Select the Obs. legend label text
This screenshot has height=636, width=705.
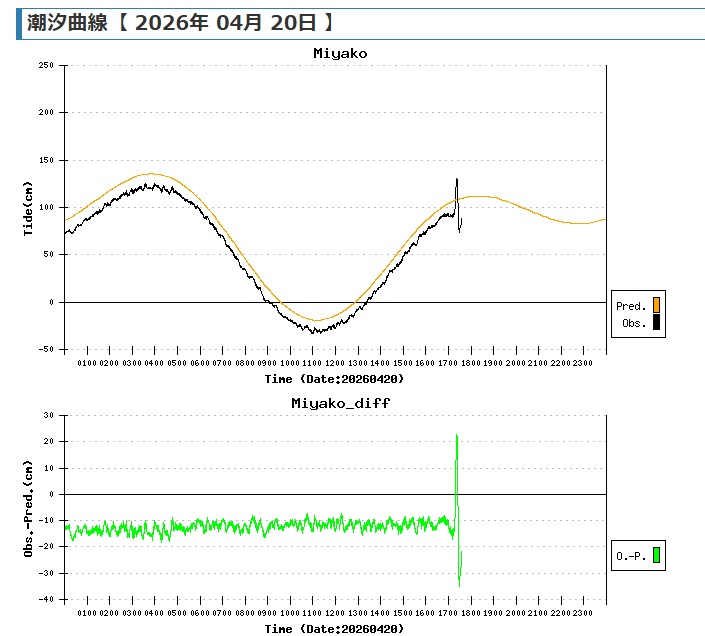tap(633, 323)
